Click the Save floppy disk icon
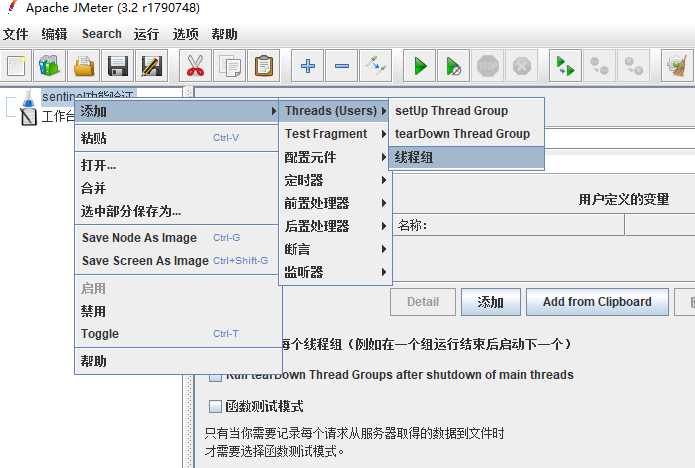Viewport: 695px width, 468px height. [x=117, y=66]
